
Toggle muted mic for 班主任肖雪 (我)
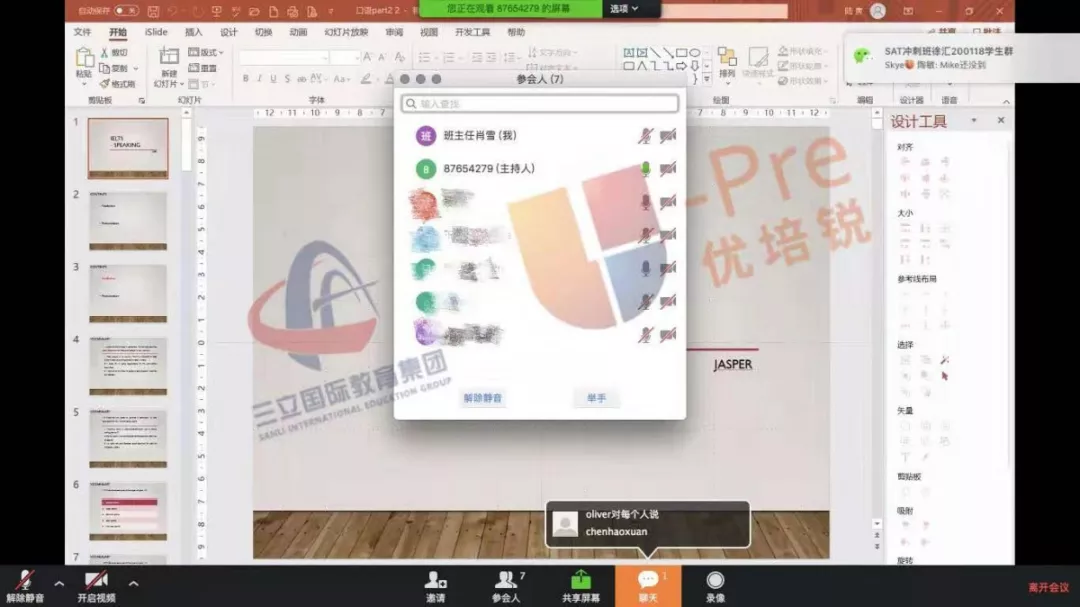(645, 136)
